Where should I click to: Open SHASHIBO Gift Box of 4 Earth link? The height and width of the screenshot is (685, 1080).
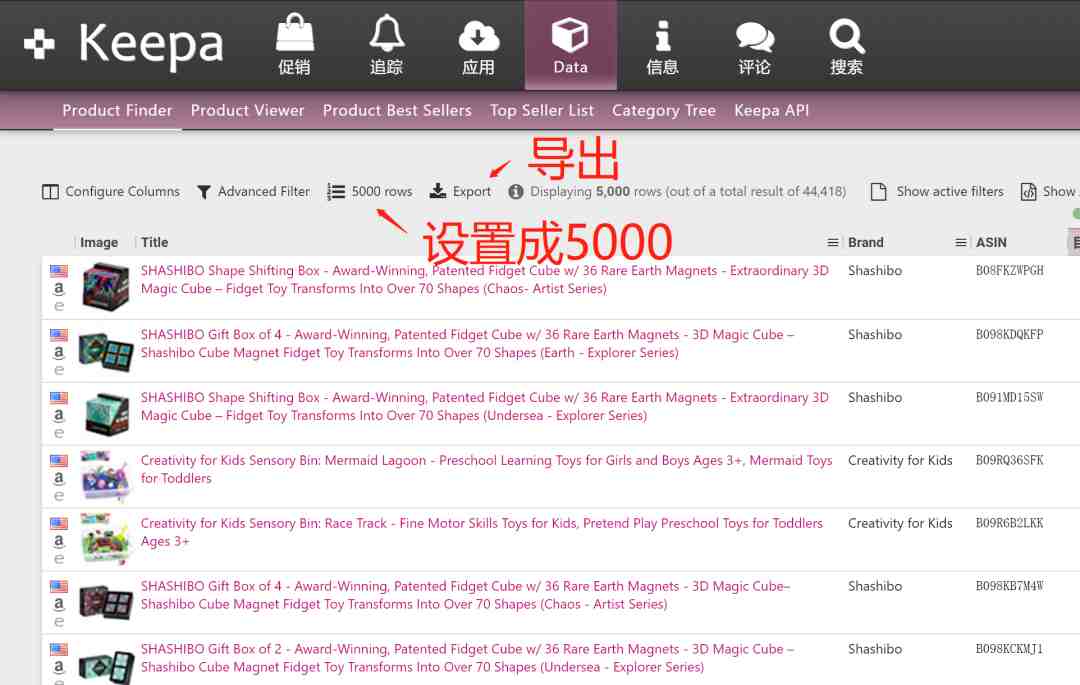467,344
